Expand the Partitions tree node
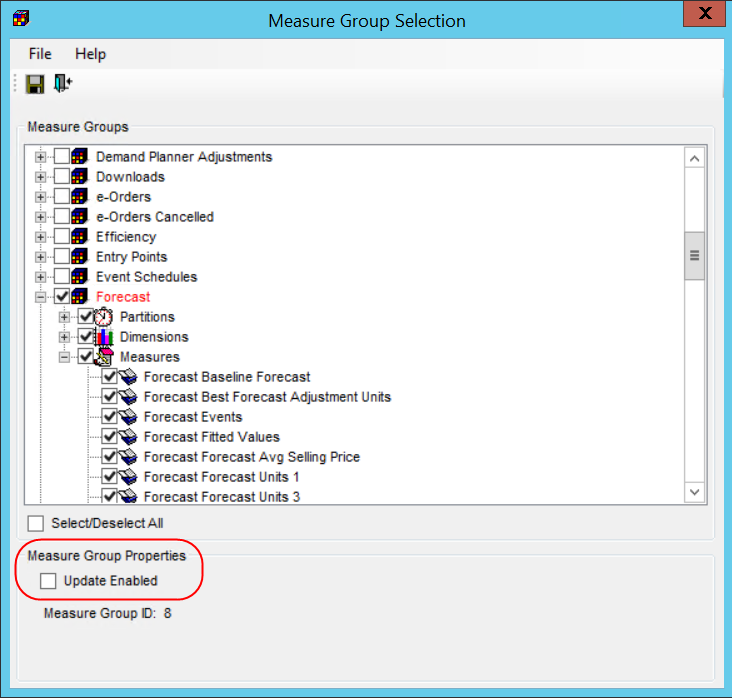Screen dimensions: 732x698 pyautogui.click(x=65, y=317)
